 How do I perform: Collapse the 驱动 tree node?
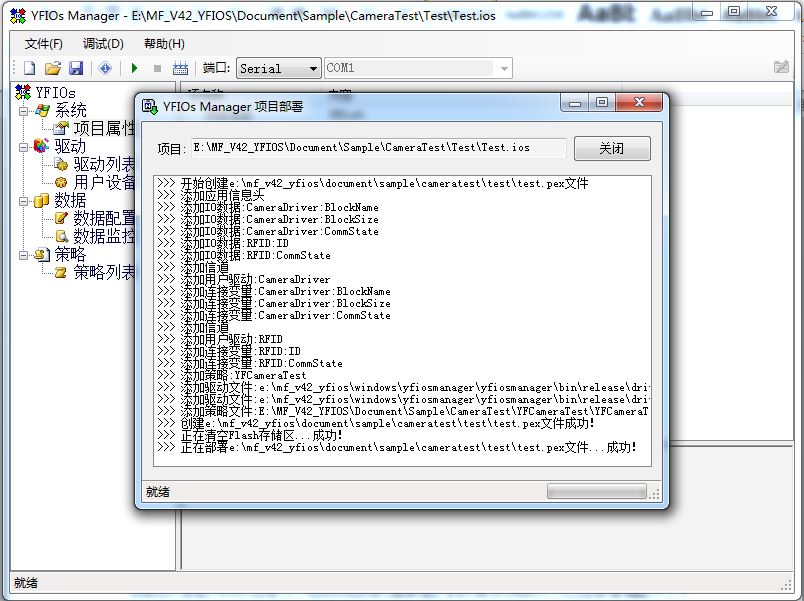click(x=24, y=147)
